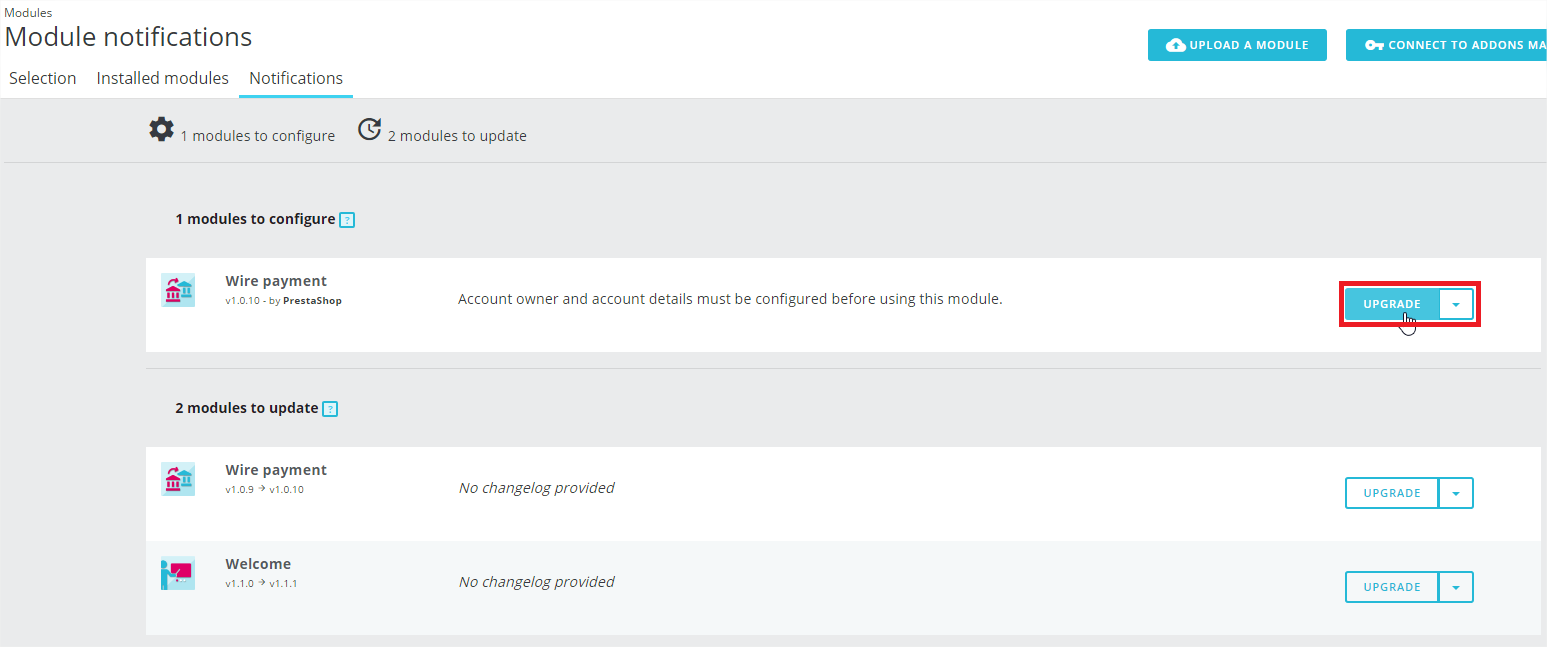1547x647 pixels.
Task: Open help icon beside '2 modules to update' heading
Action: click(x=330, y=409)
